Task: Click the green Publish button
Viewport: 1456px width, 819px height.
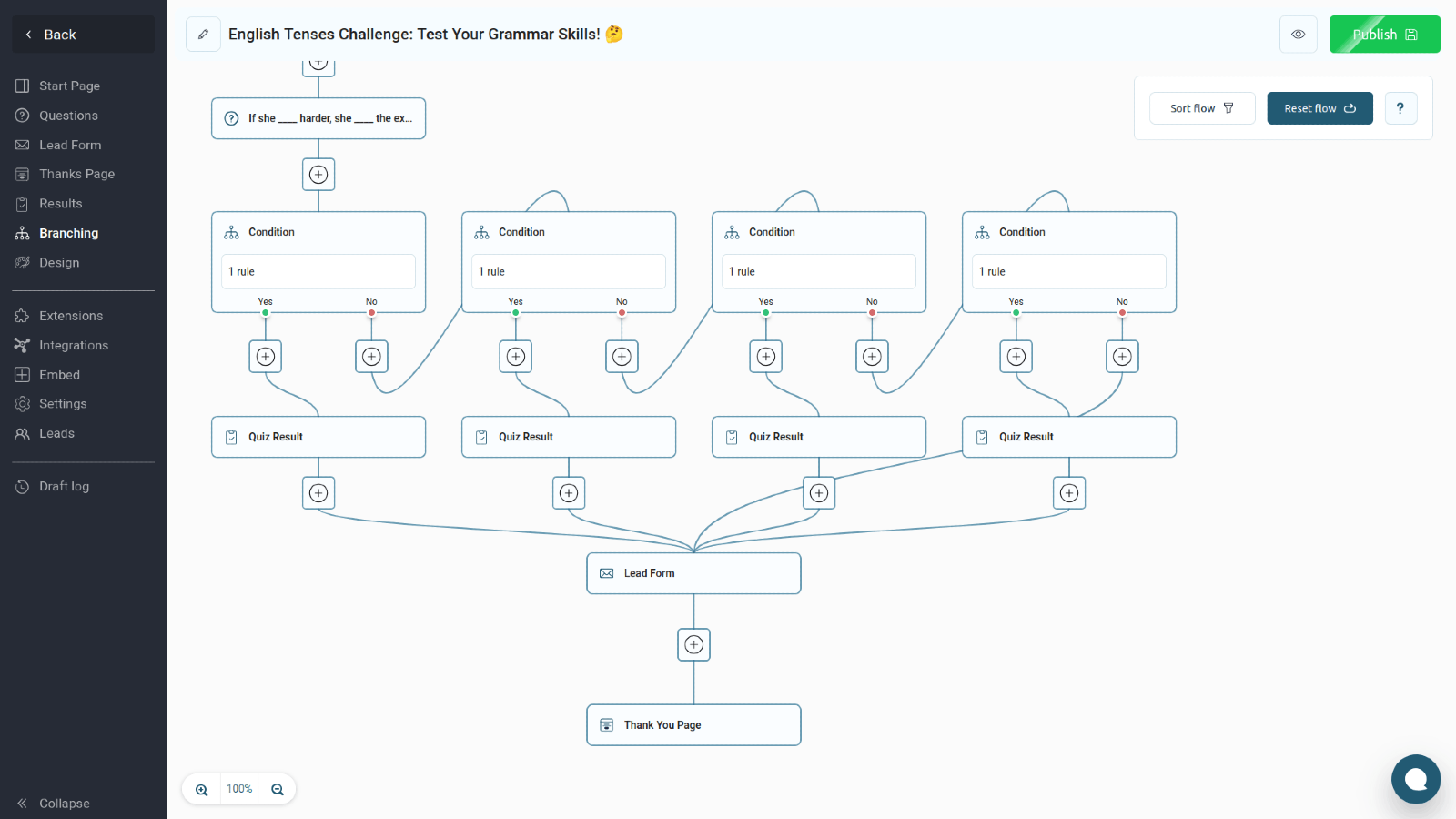Action: [x=1384, y=35]
